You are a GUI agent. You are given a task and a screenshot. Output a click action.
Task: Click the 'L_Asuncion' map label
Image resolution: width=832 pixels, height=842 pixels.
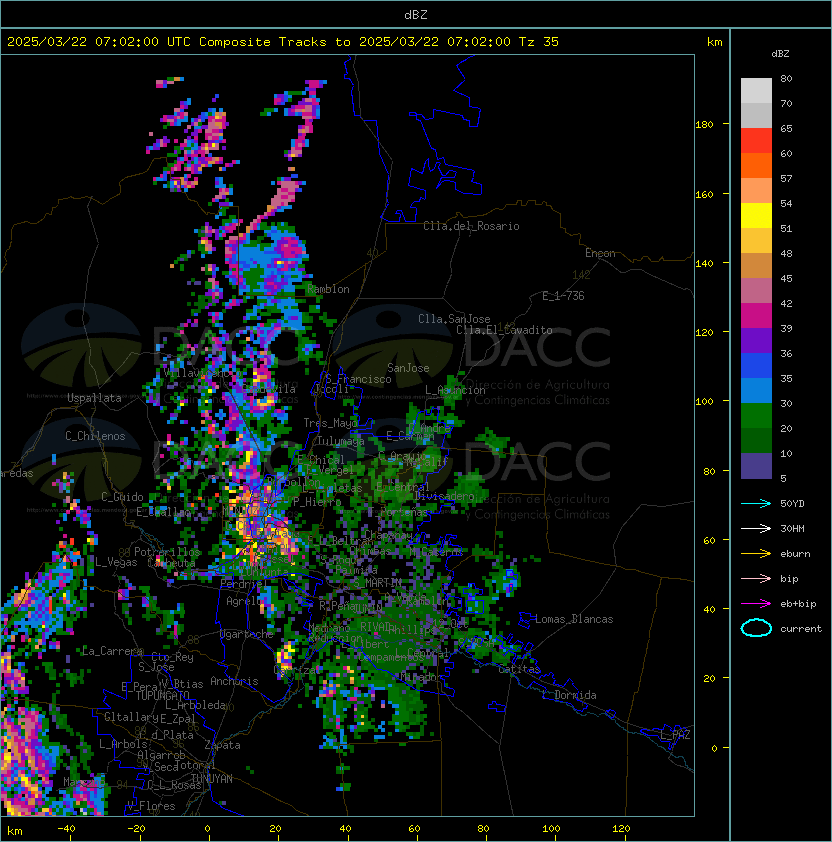(x=455, y=390)
